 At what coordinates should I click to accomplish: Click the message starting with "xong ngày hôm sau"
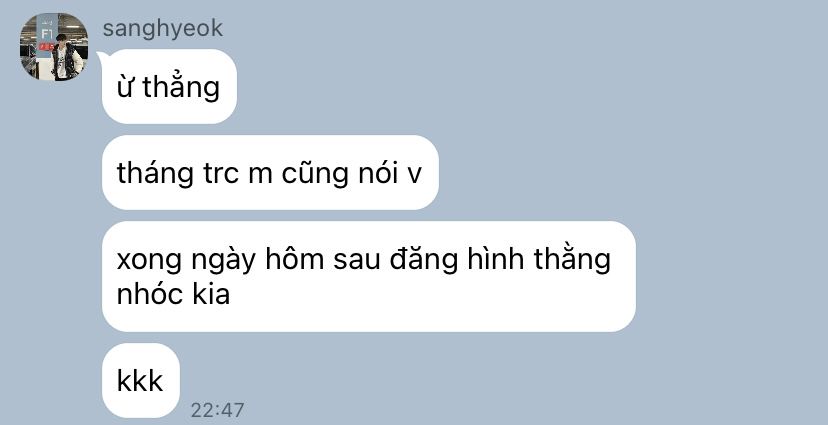tap(369, 276)
